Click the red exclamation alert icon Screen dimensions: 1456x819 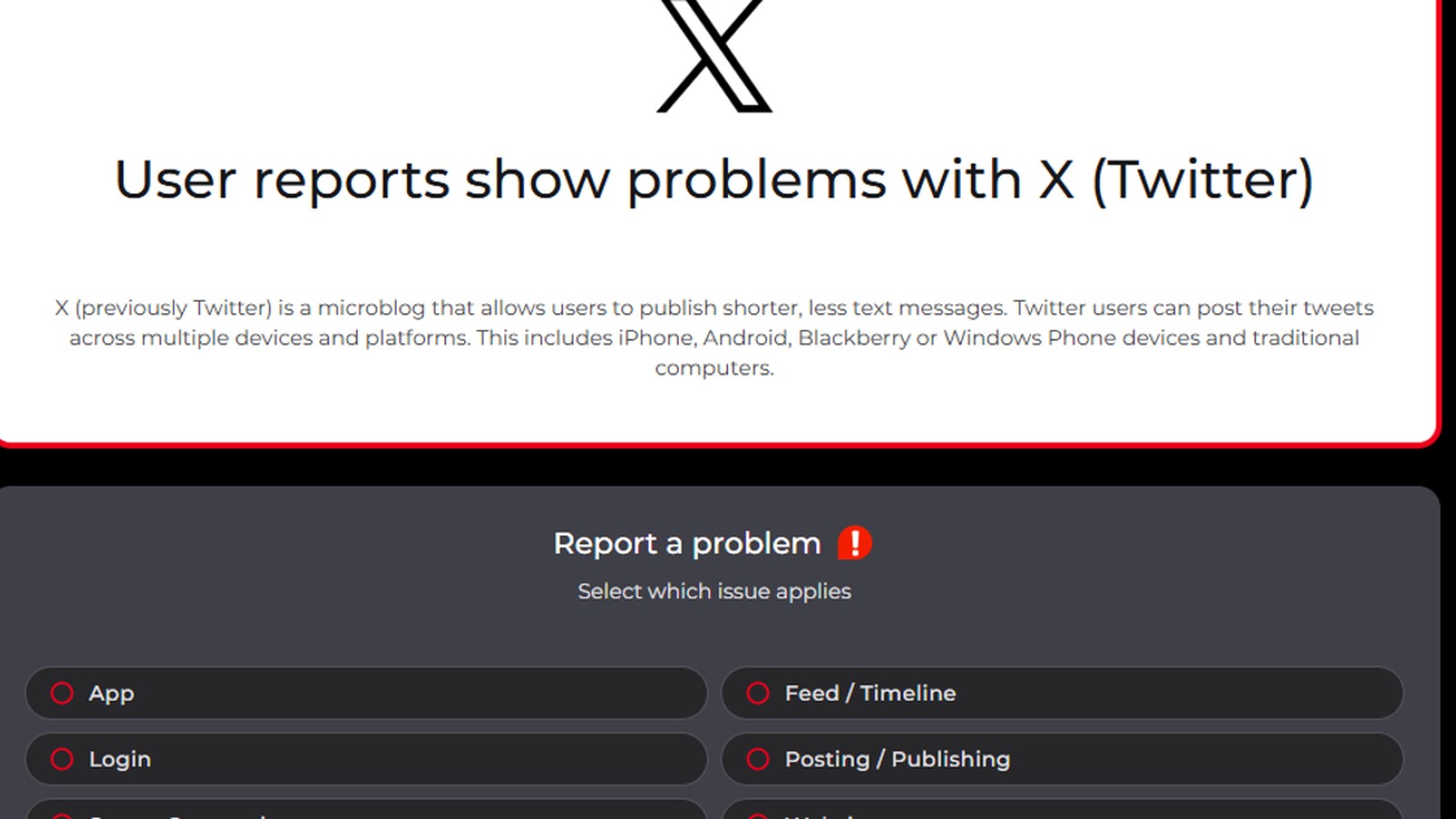854,543
